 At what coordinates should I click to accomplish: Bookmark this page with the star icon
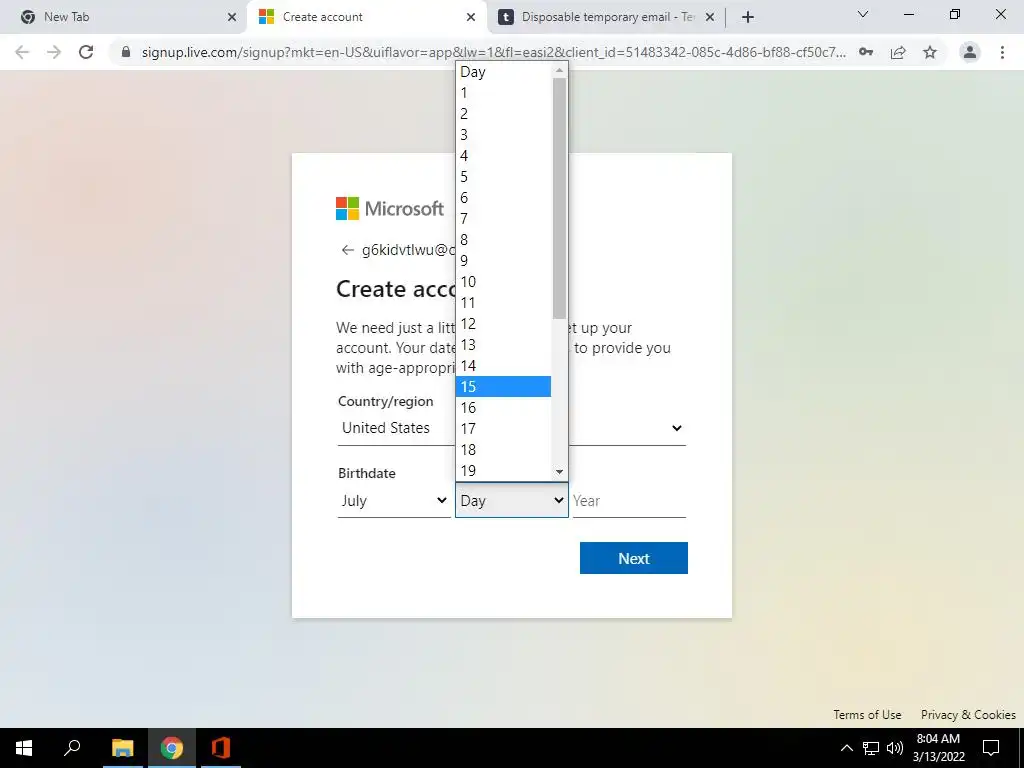(x=930, y=52)
